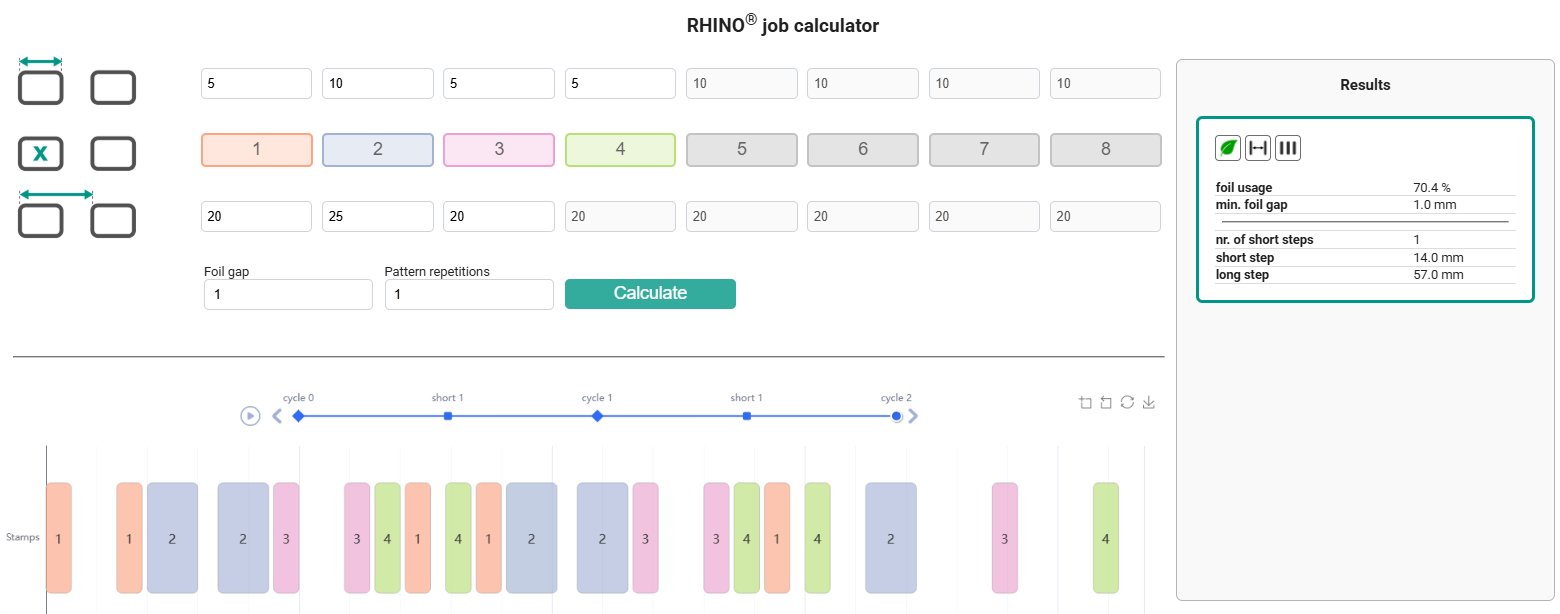Click the width field above stamp 7
The width and height of the screenshot is (1560, 614).
(x=985, y=84)
